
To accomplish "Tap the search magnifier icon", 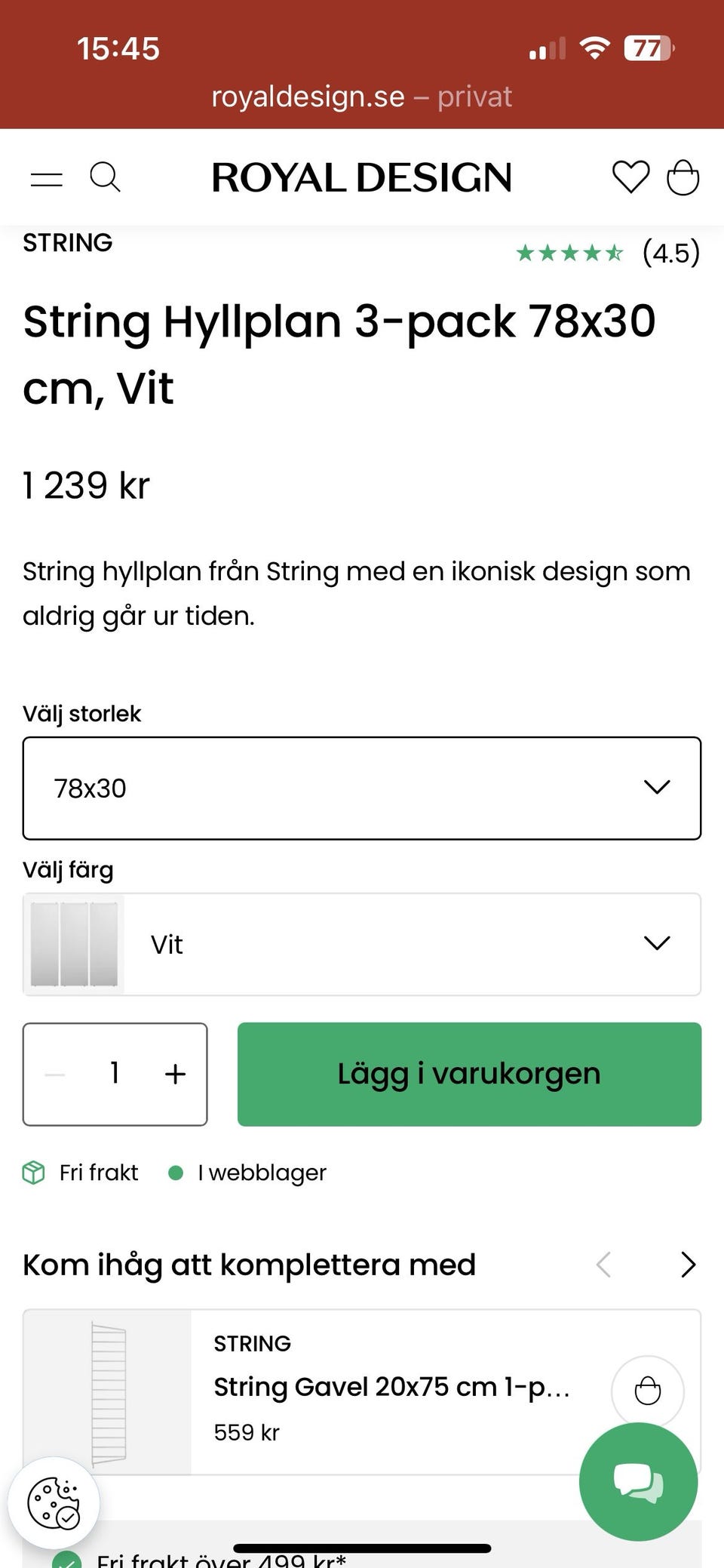I will click(x=105, y=177).
